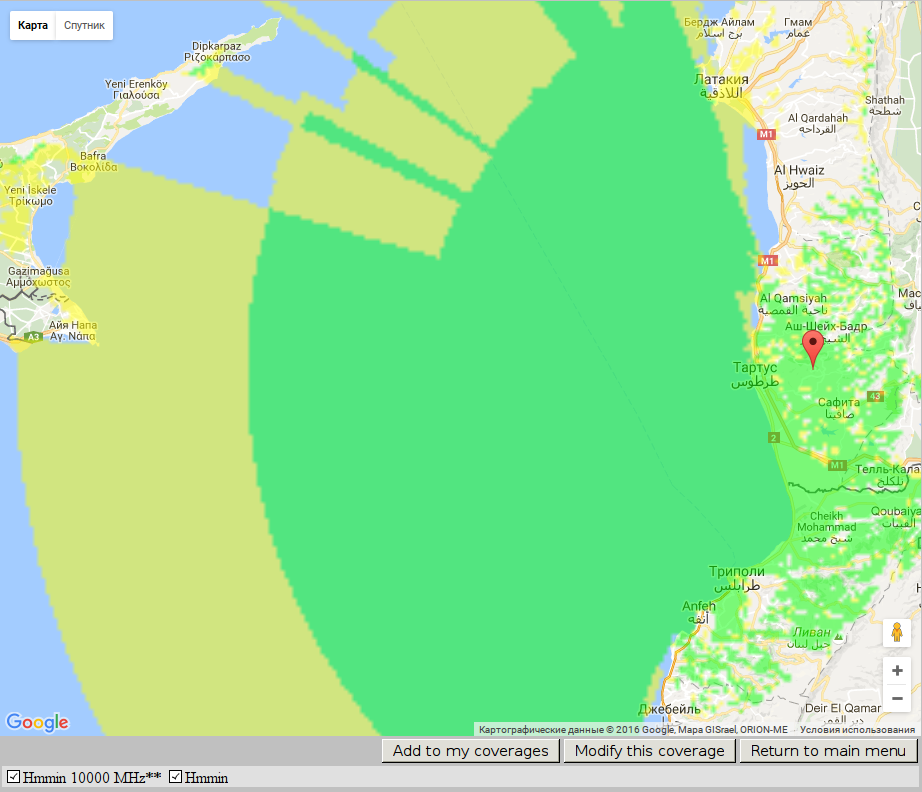Click the red location marker pin
Screen dimensions: 922x792
813,347
